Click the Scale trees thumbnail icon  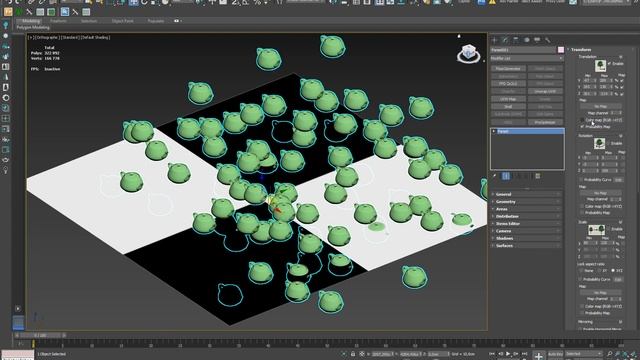(x=596, y=229)
